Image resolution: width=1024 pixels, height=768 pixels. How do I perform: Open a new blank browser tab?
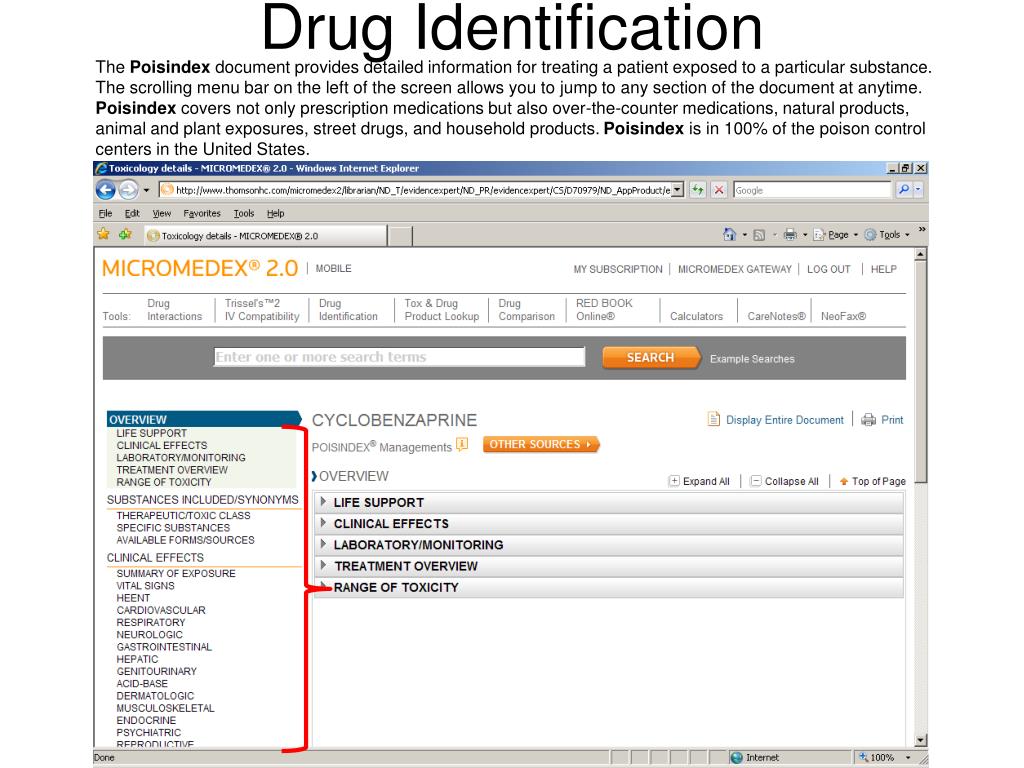point(400,236)
